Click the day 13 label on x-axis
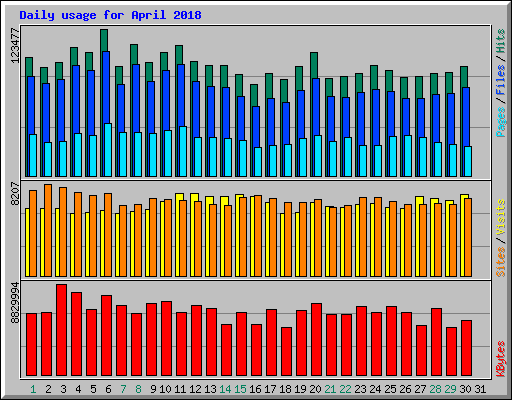 tap(210, 389)
